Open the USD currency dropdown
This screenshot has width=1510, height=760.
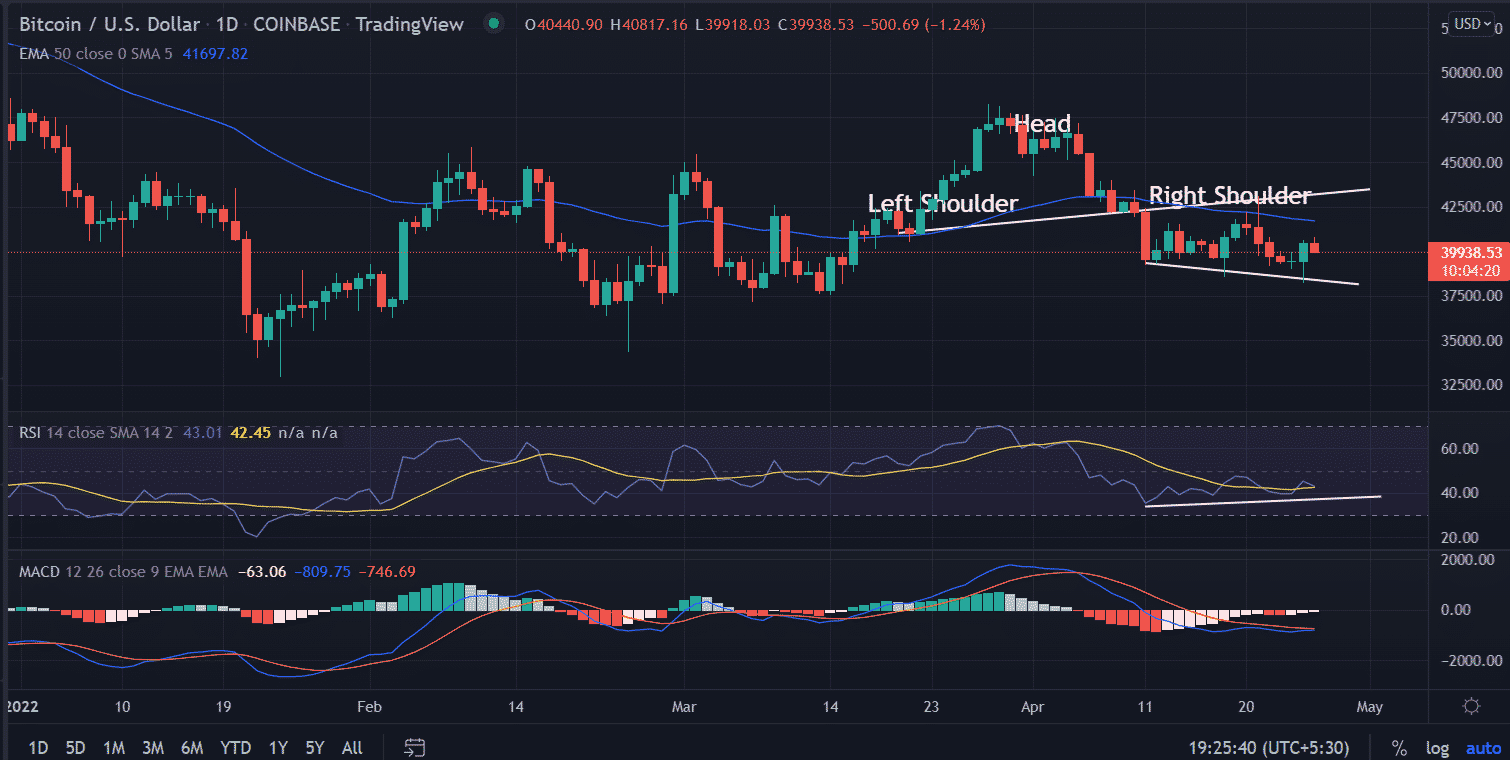coord(1473,24)
